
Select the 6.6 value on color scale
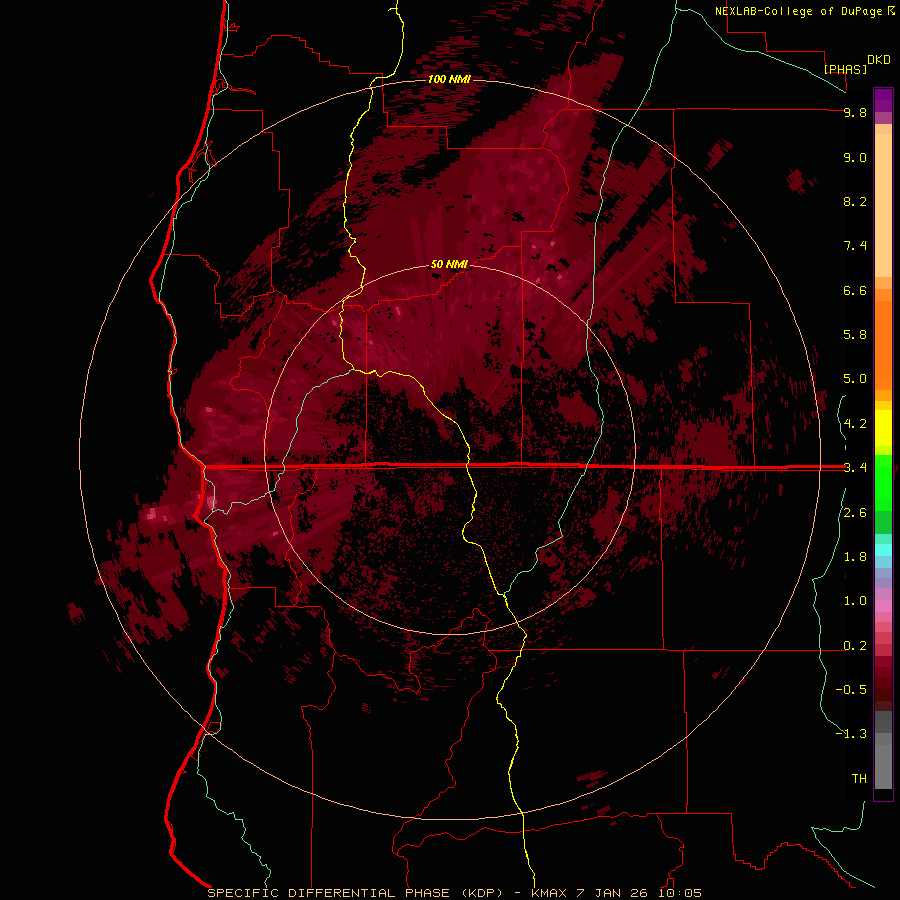855,290
